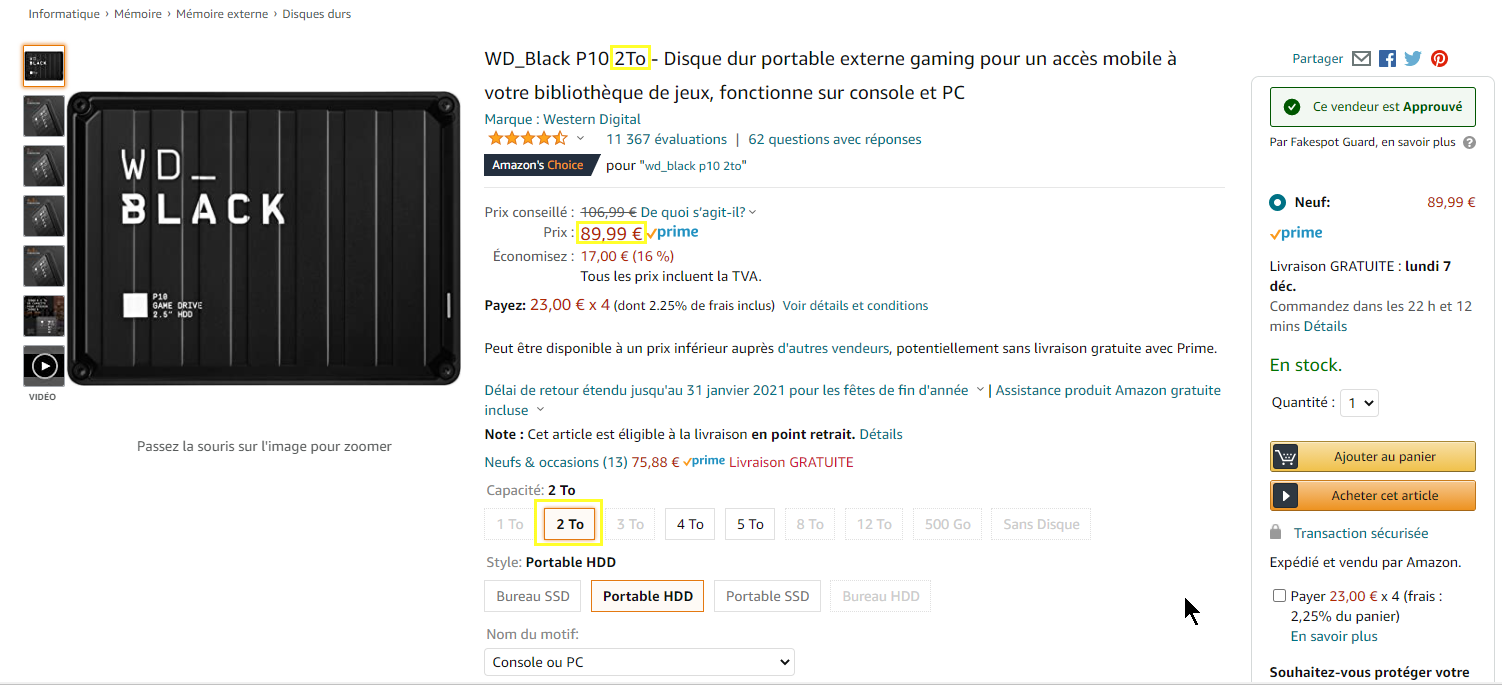Choose the Portable SSD style
Image resolution: width=1502 pixels, height=685 pixels.
tap(767, 597)
